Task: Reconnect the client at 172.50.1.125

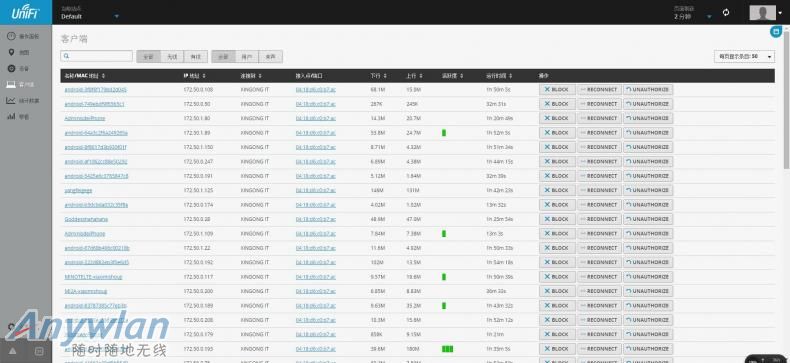Action: (x=599, y=190)
